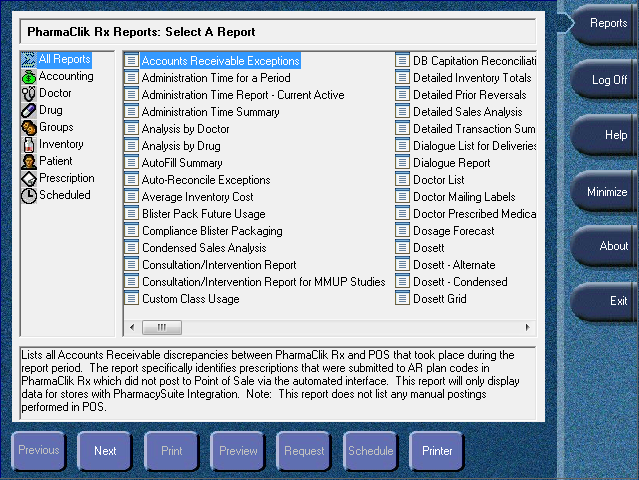Click the Previous button
The image size is (639, 480).
(39, 450)
